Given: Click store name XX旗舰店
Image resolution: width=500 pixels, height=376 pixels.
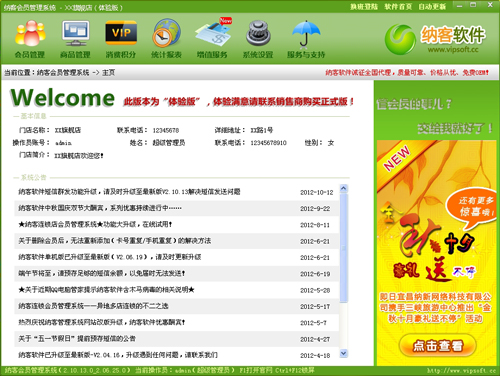Looking at the screenshot, I should click(68, 130).
